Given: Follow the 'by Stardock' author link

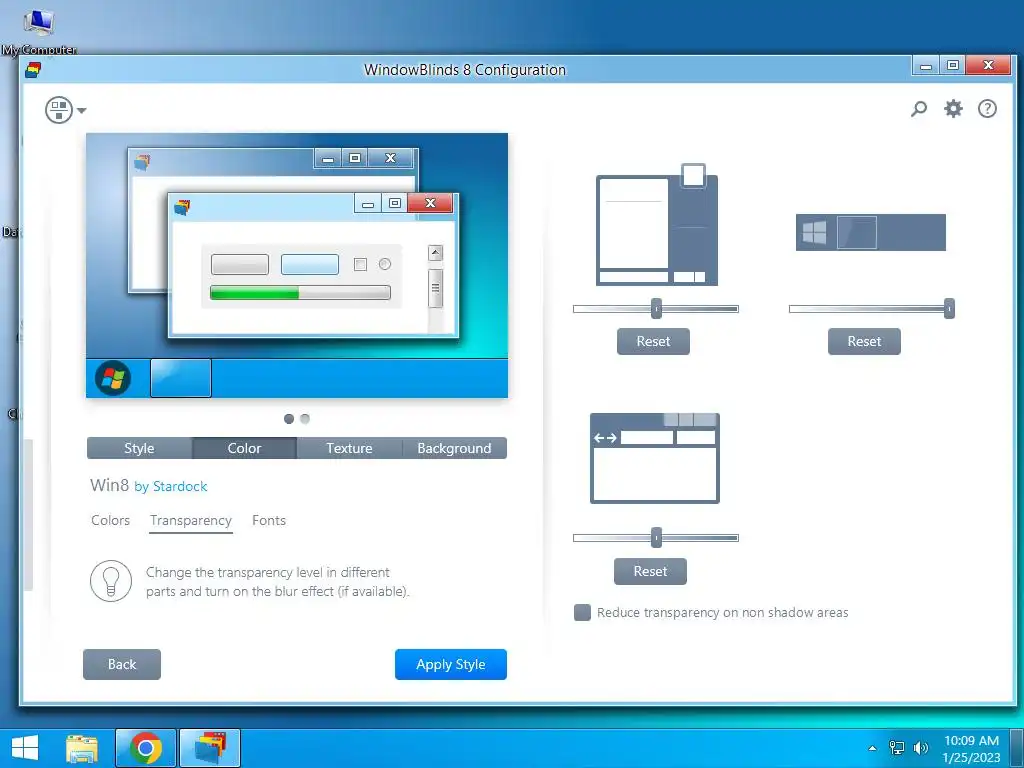Looking at the screenshot, I should pyautogui.click(x=171, y=487).
